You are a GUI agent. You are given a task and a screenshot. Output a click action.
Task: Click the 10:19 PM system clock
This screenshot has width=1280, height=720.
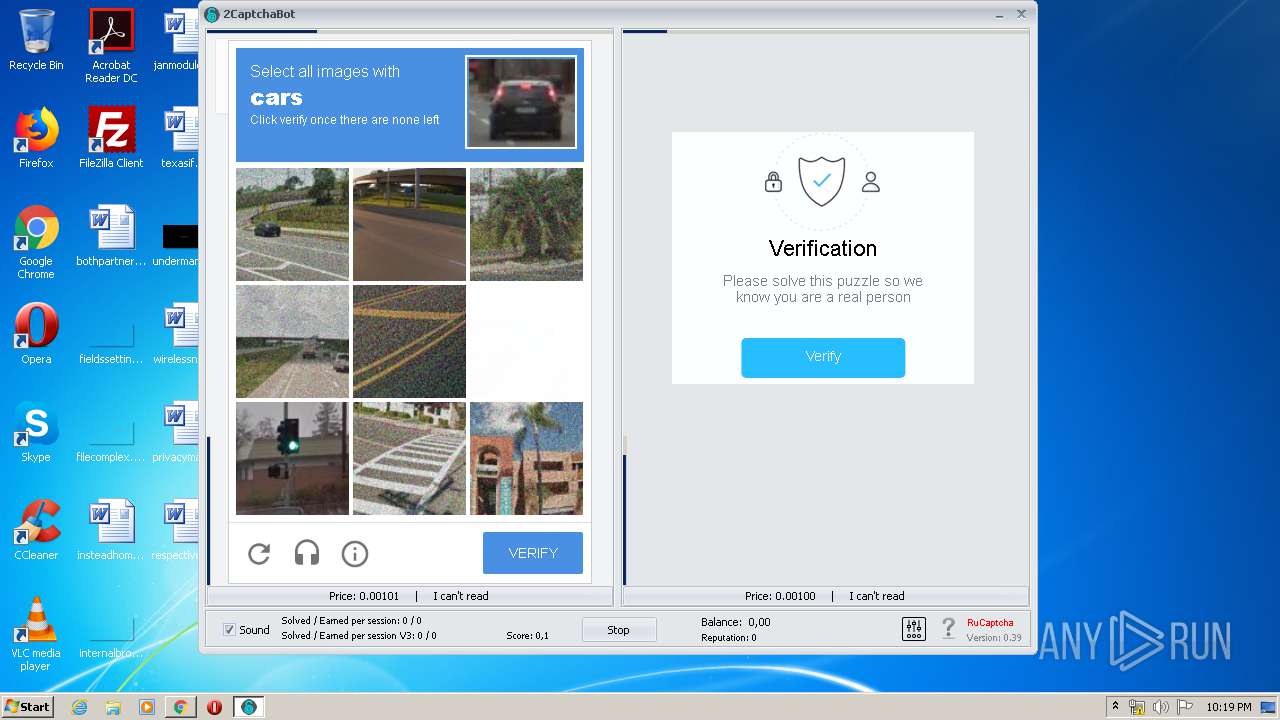click(1228, 707)
